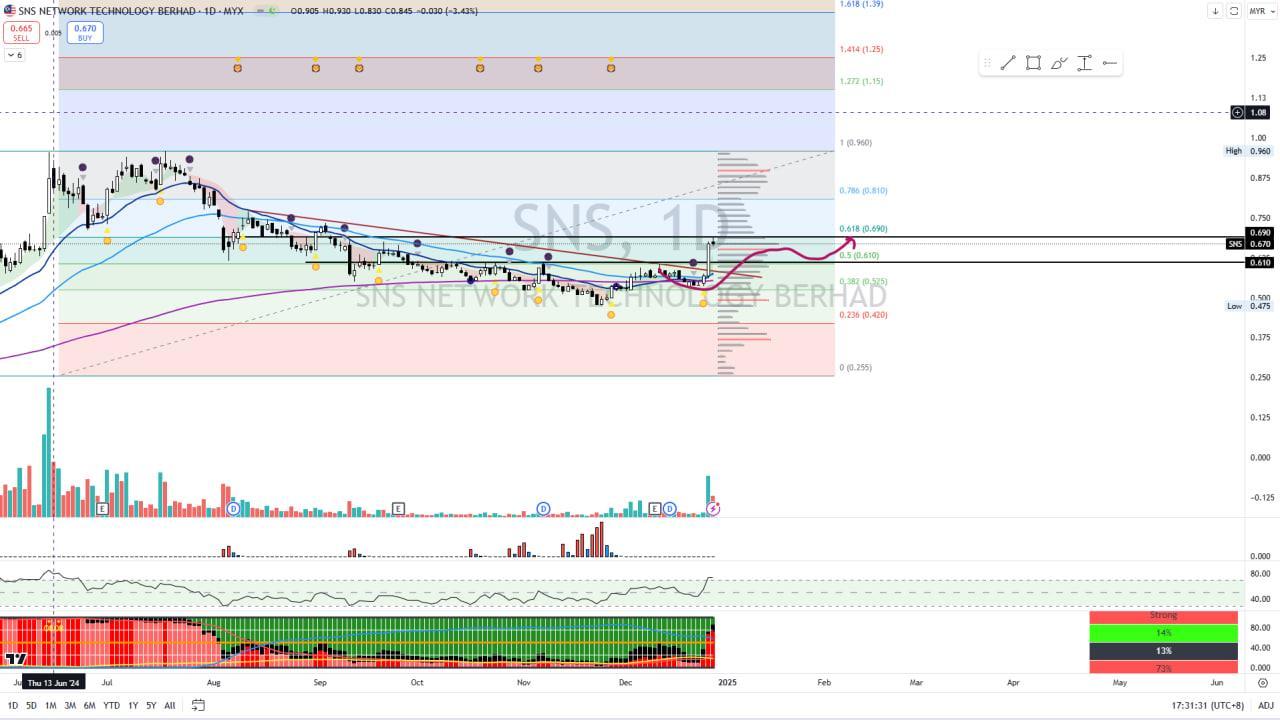Click the 0.786 (0.810) Fibonacci level label
Screen dimensions: 1280x720
pyautogui.click(x=863, y=190)
